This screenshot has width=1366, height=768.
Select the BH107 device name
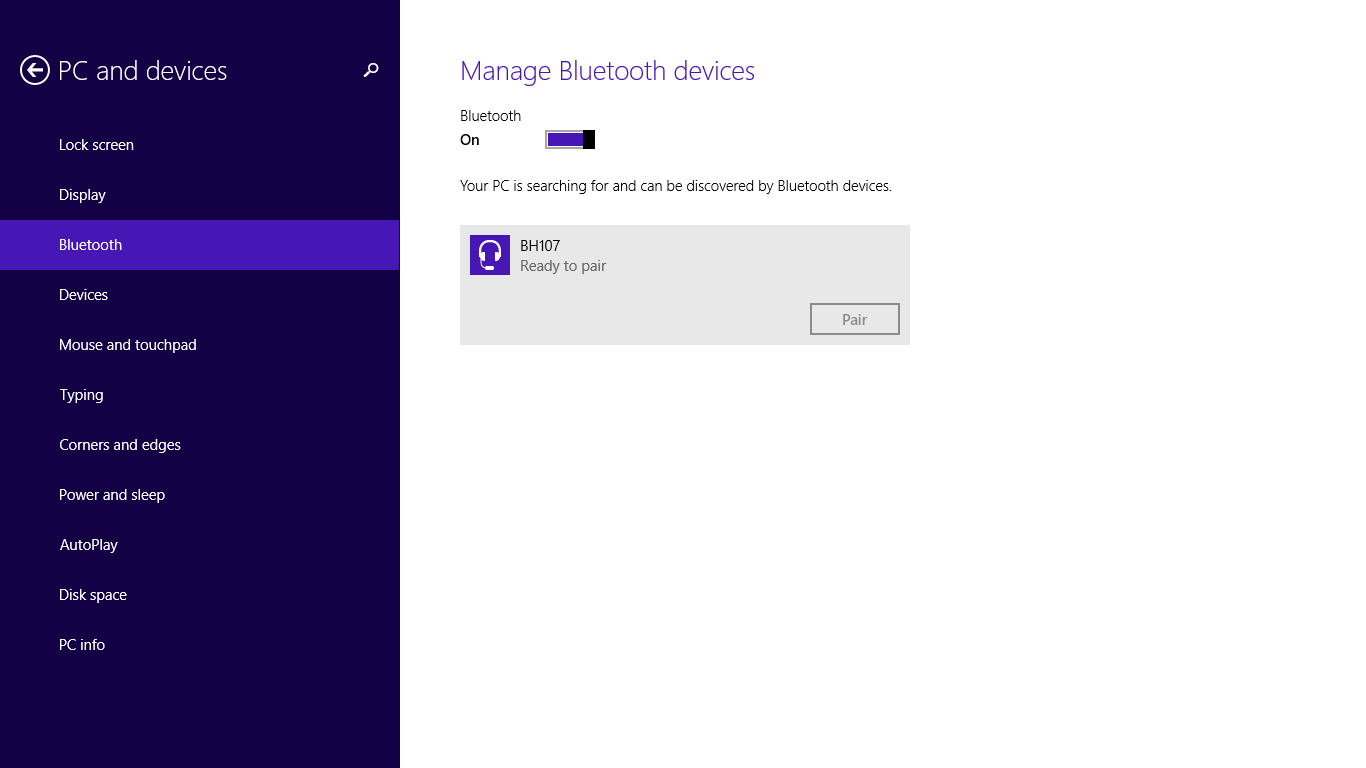point(540,246)
